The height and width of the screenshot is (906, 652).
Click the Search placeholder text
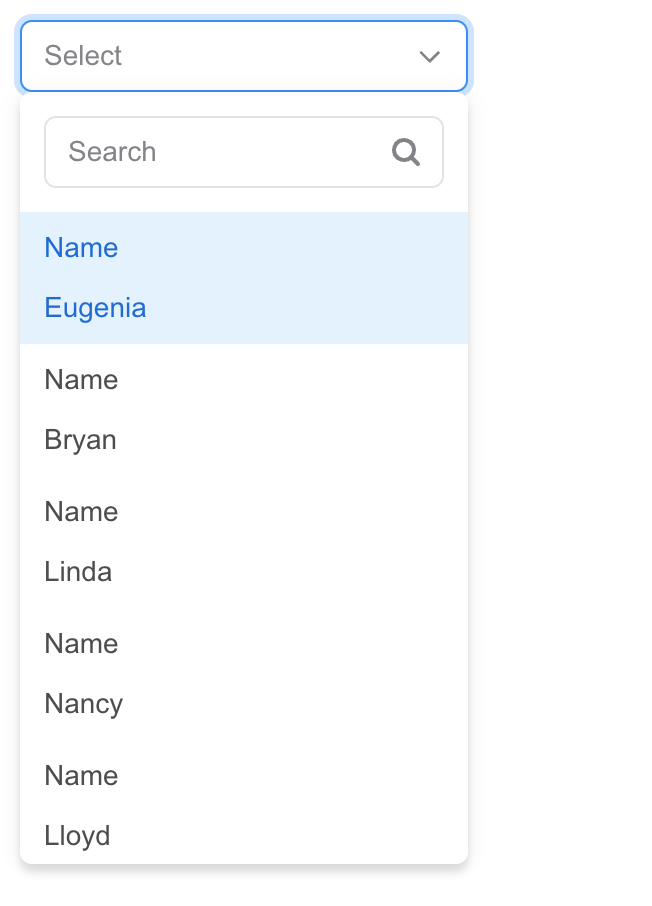coord(112,152)
